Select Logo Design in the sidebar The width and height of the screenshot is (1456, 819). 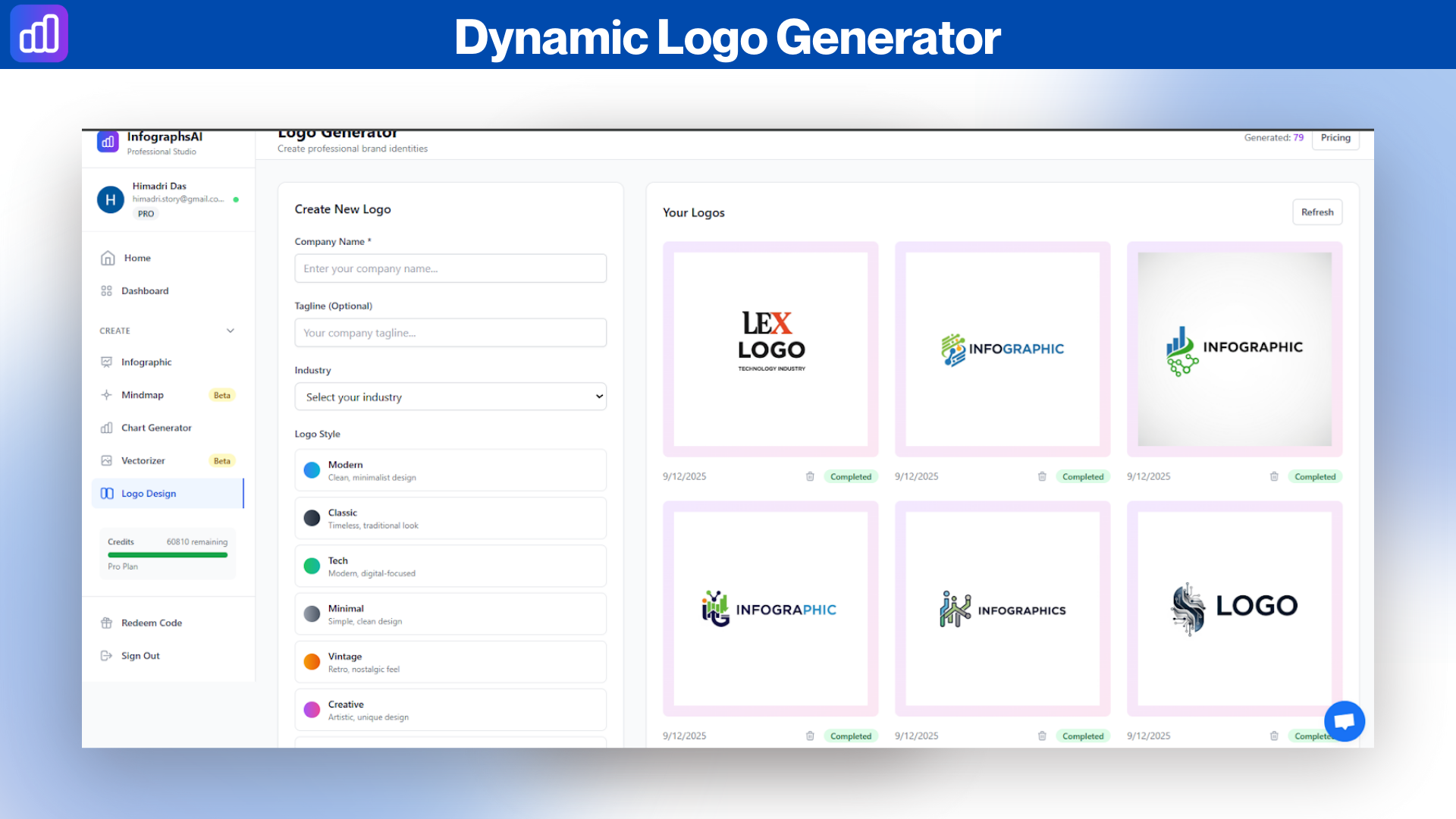point(149,493)
